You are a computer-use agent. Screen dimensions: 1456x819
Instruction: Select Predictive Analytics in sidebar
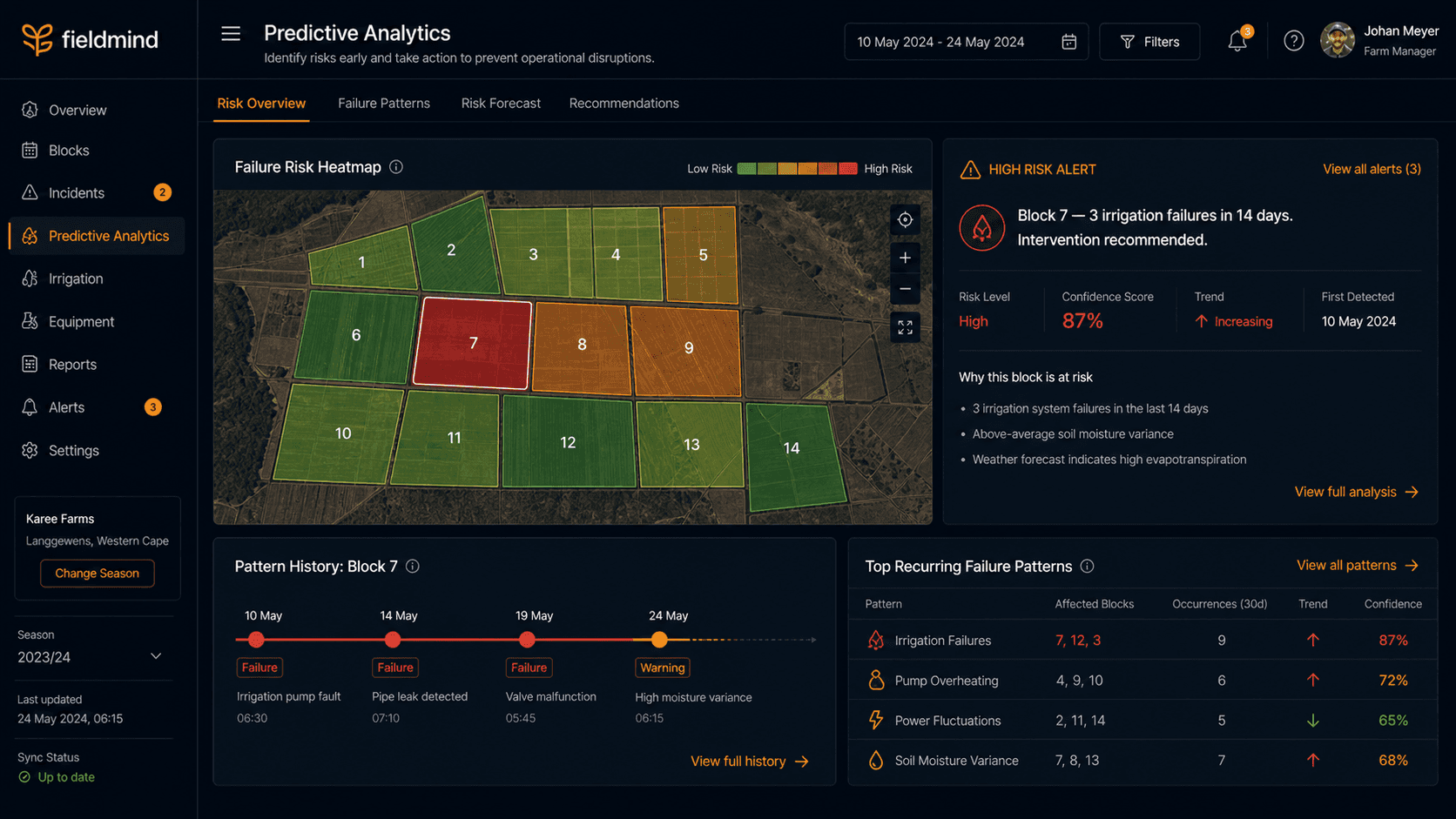pos(97,236)
